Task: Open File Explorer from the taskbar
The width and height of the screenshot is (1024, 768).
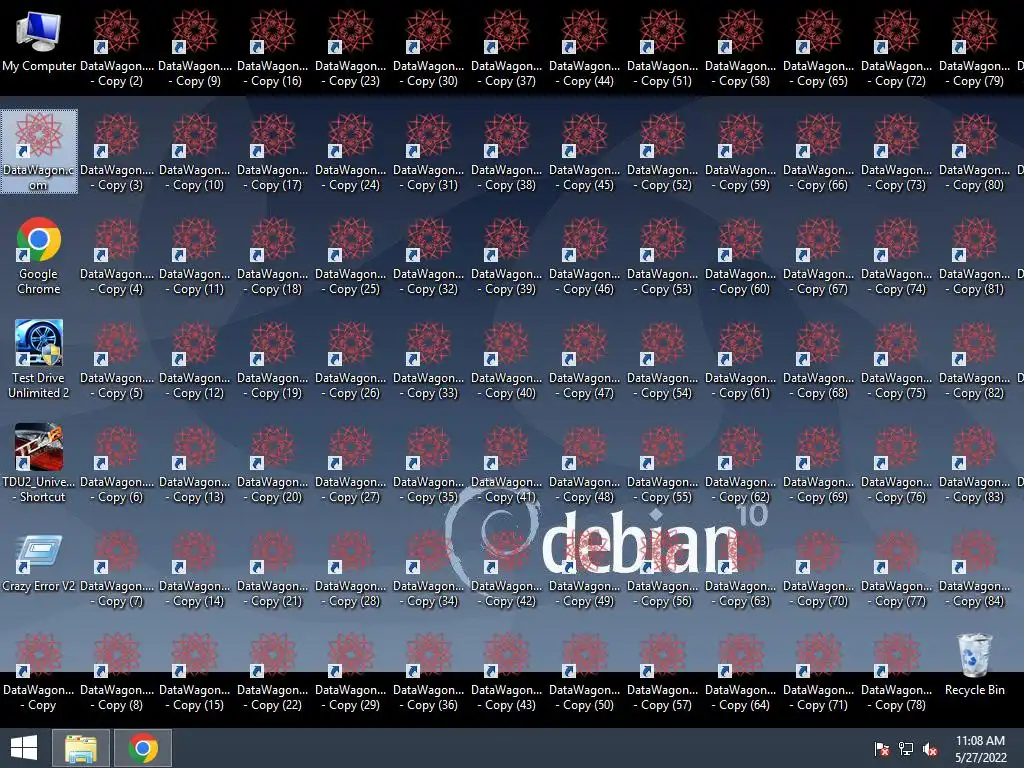Action: pyautogui.click(x=81, y=748)
